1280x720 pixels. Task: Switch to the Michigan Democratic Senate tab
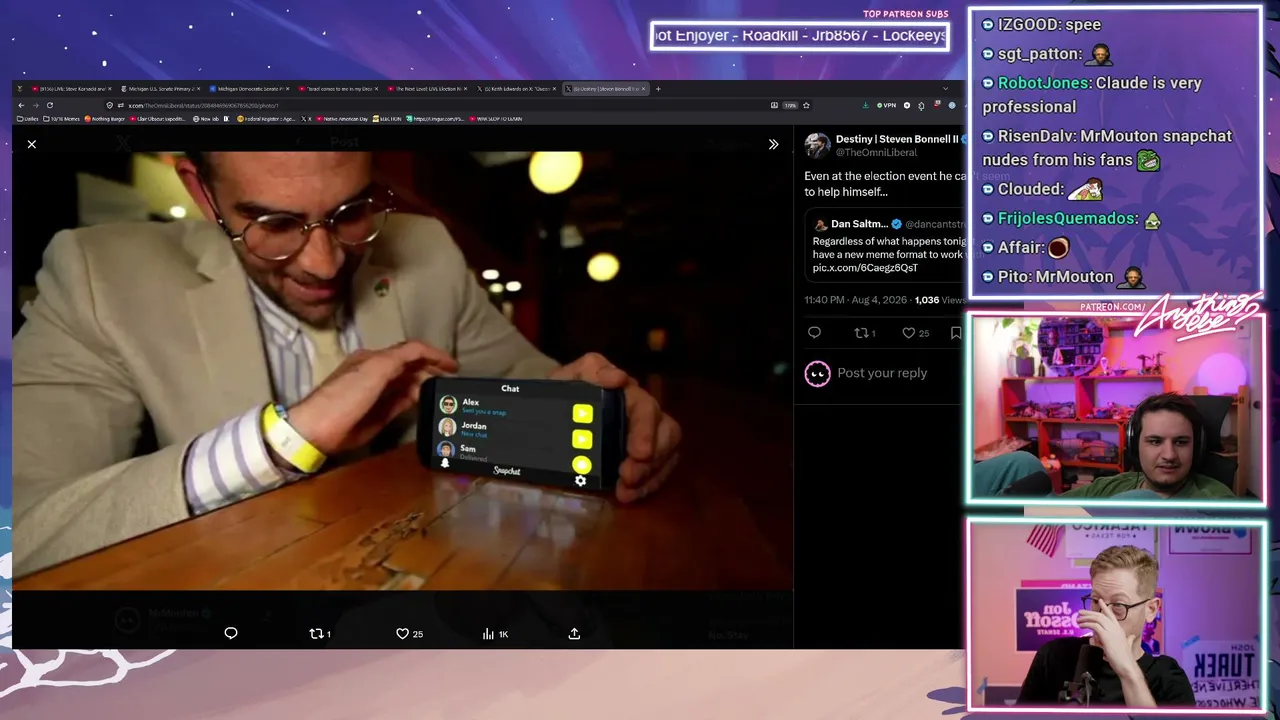point(250,89)
